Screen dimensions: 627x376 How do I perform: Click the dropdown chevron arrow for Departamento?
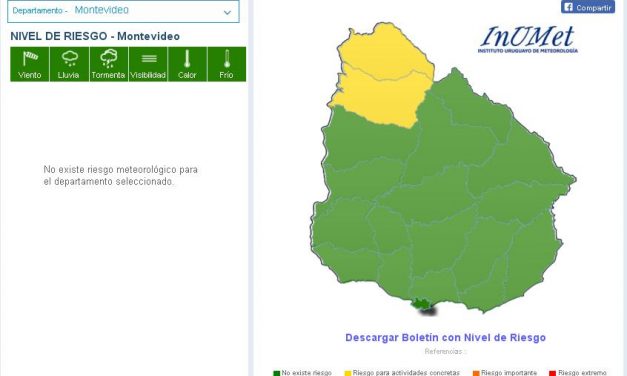coord(227,12)
